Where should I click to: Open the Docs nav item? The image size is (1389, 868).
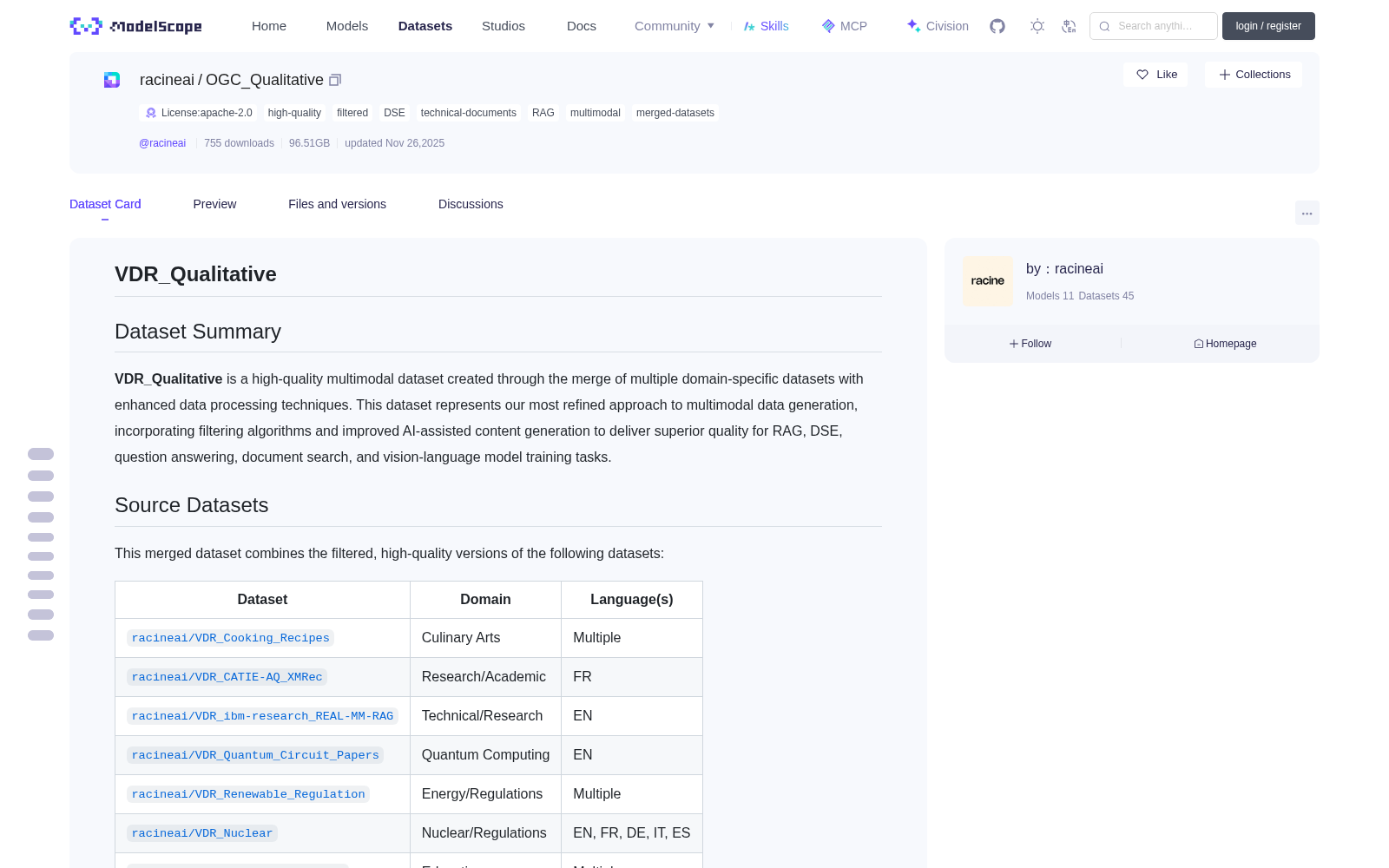[x=582, y=26]
